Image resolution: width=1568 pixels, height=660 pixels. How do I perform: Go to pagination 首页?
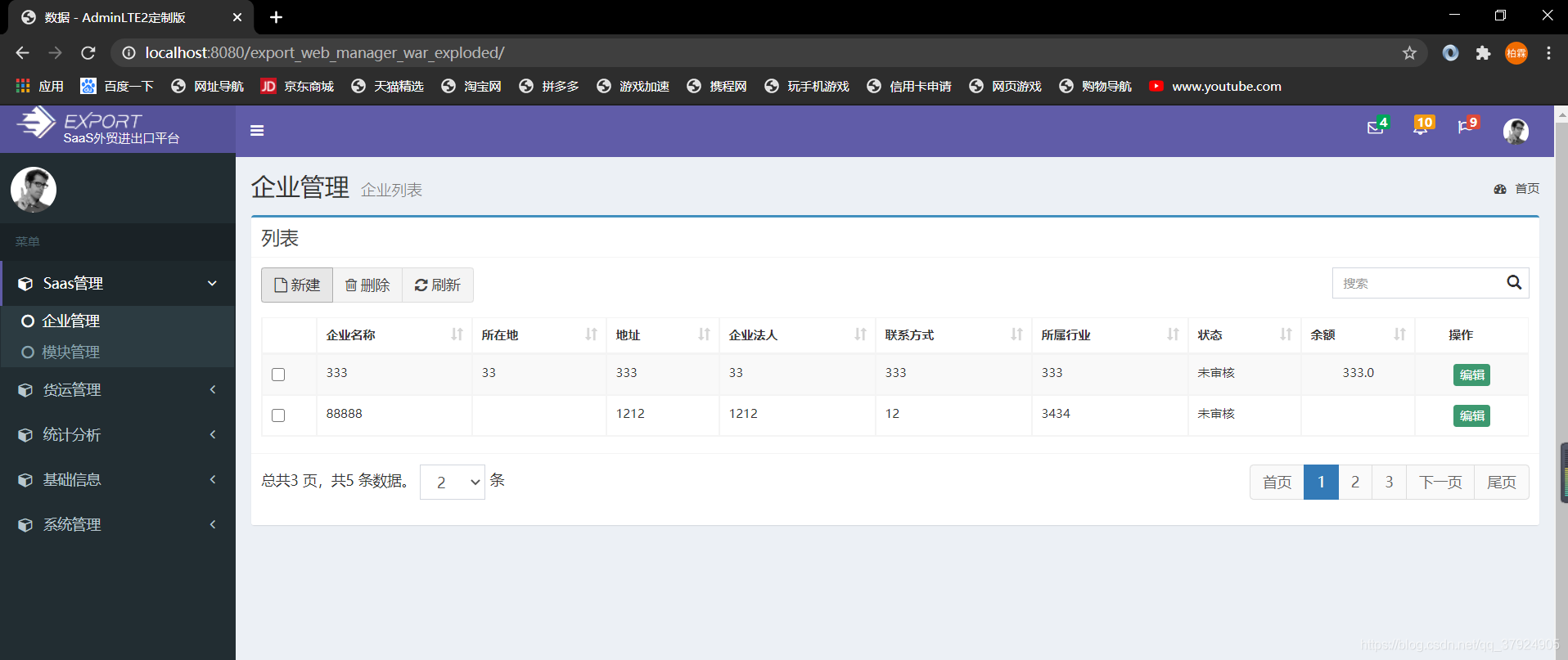pos(1277,482)
